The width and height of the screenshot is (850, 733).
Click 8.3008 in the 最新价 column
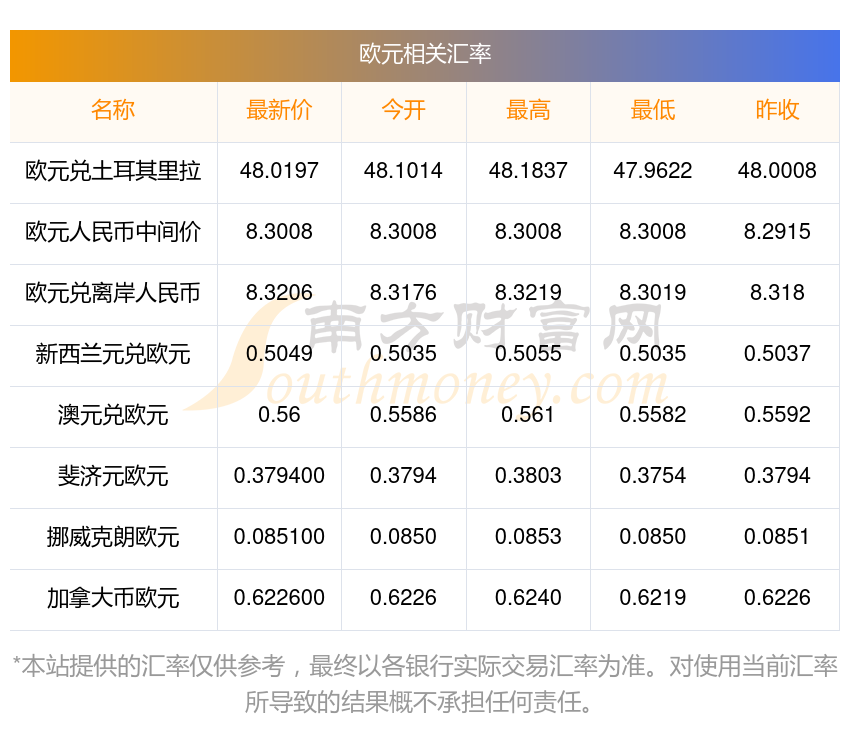tap(279, 232)
